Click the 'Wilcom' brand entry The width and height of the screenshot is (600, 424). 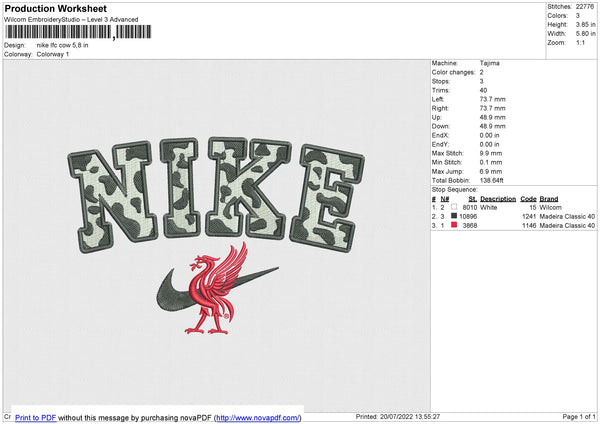(x=551, y=207)
